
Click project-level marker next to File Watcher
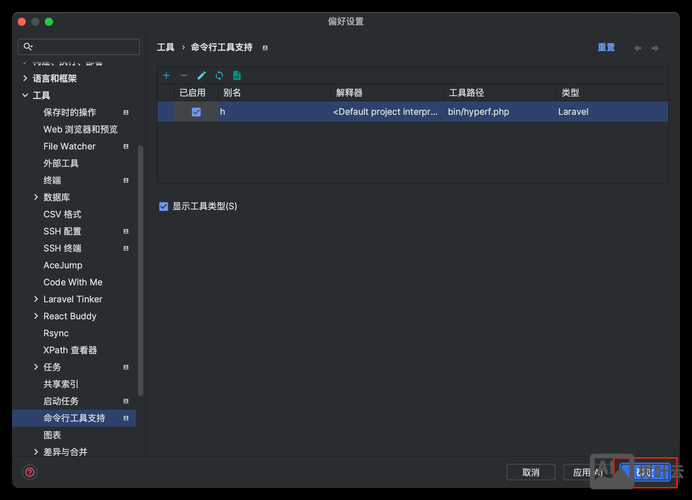(x=126, y=147)
